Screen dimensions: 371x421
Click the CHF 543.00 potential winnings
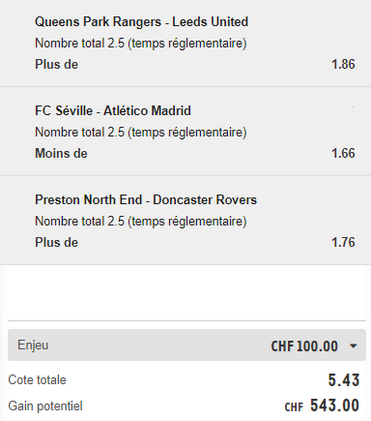[322, 406]
